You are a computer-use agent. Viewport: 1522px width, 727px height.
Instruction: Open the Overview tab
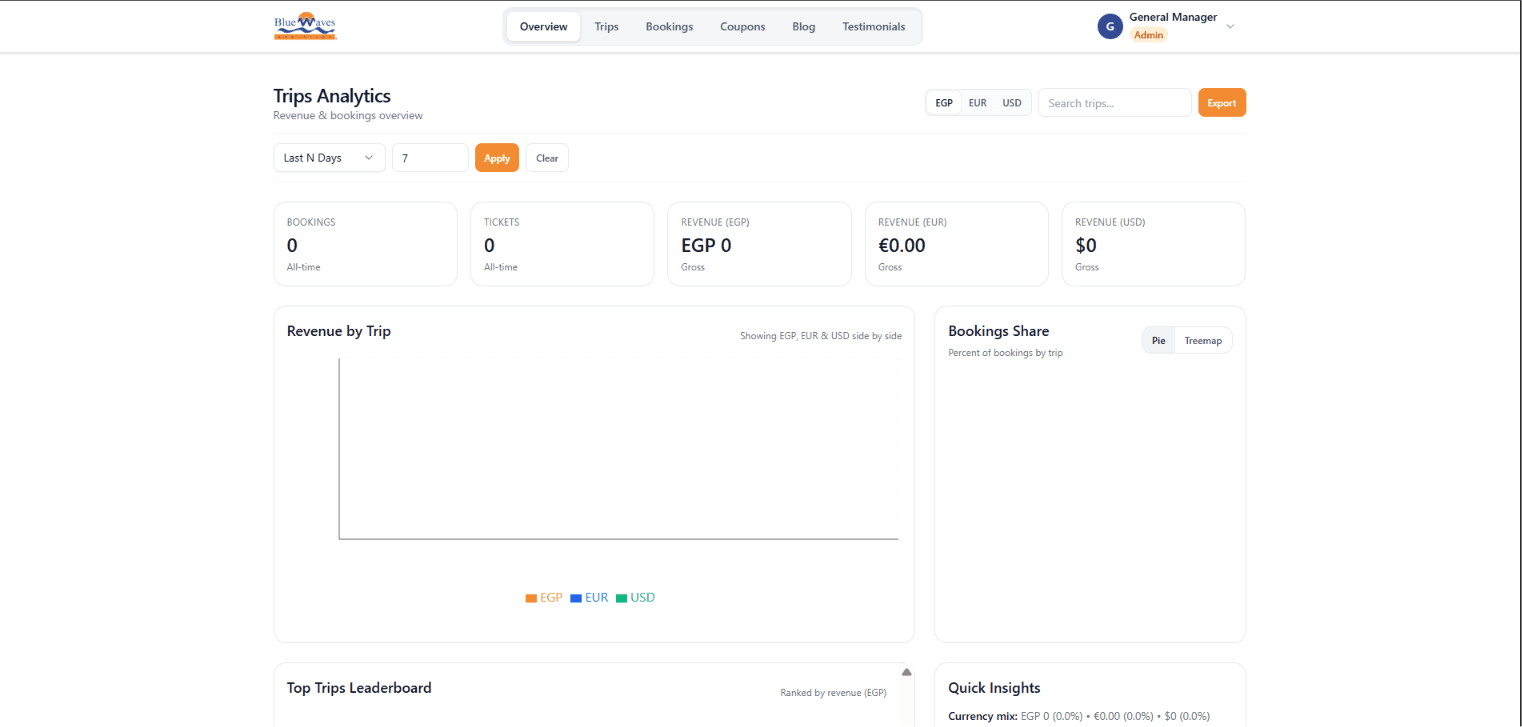(x=543, y=27)
